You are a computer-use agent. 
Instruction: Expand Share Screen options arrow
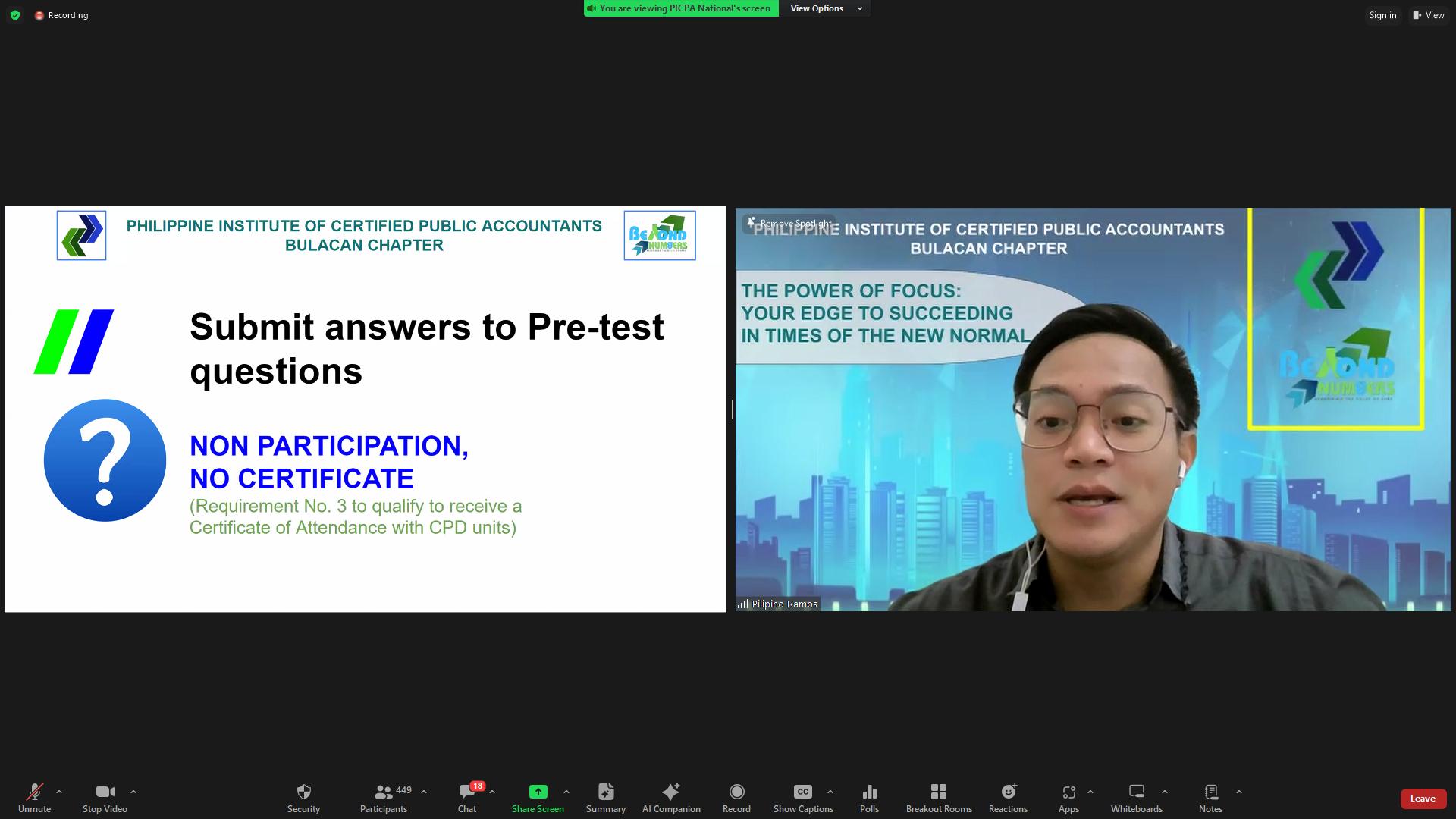pos(566,792)
